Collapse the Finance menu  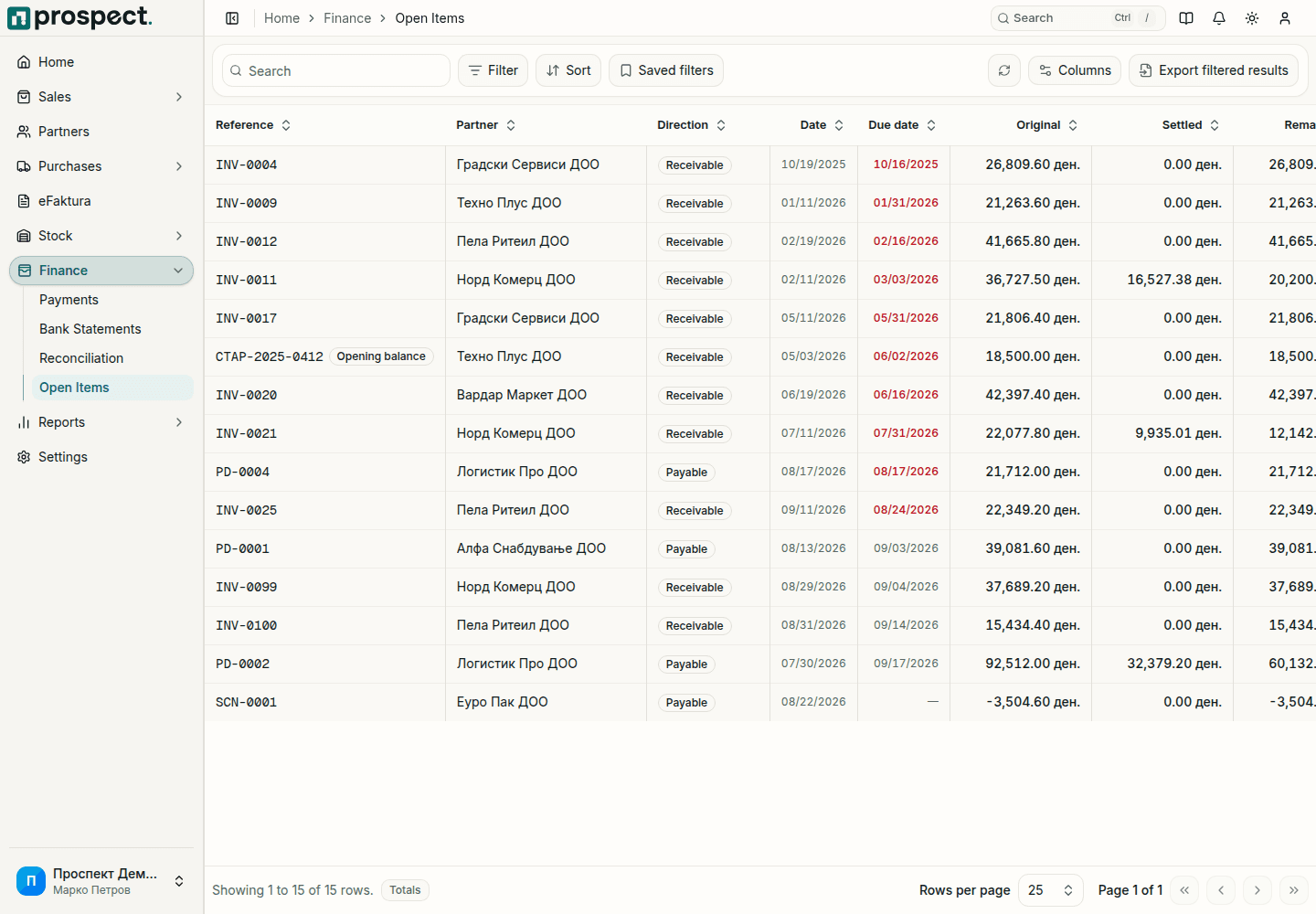tap(101, 271)
